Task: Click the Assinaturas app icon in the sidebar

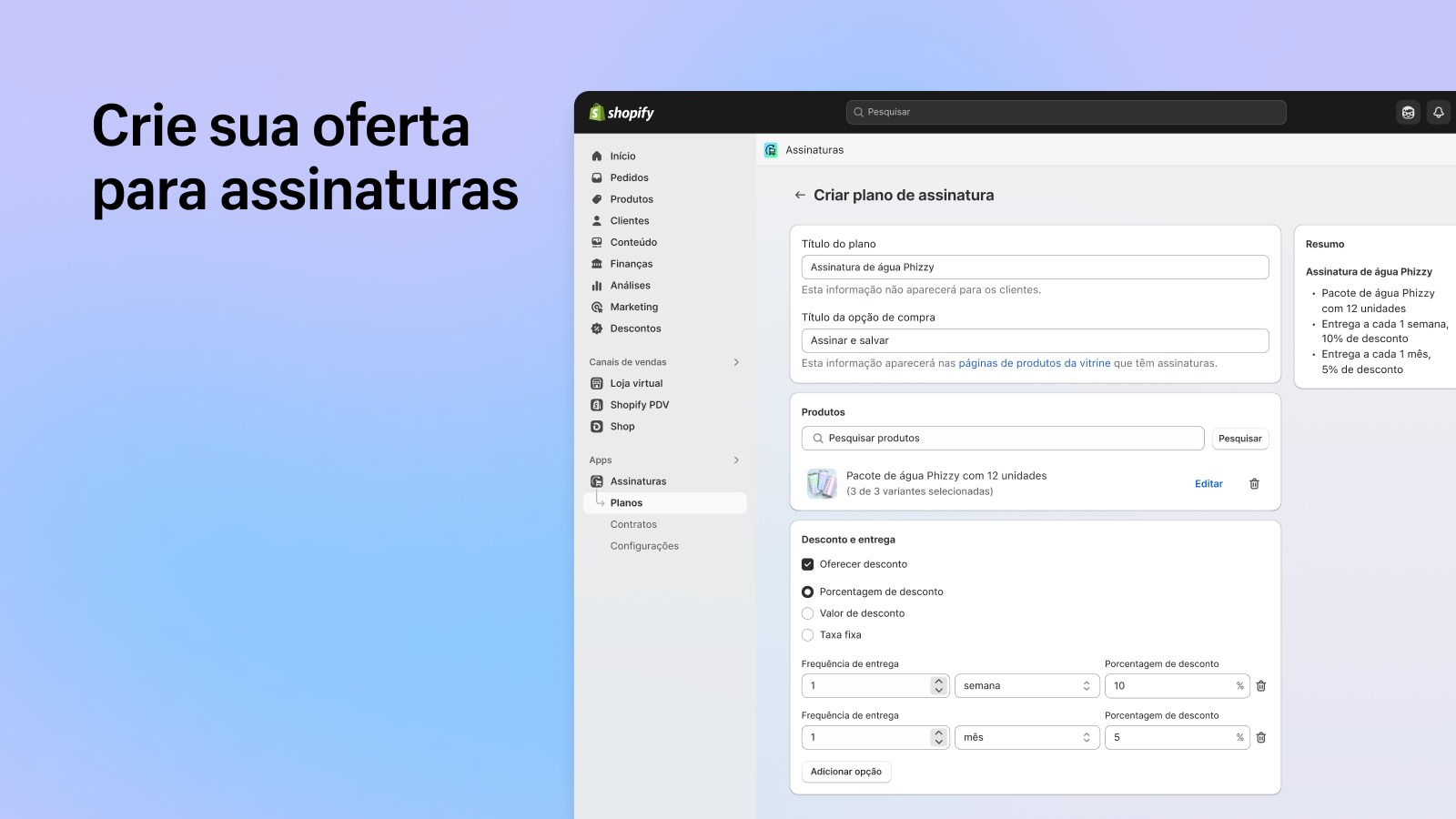Action: coord(597,481)
